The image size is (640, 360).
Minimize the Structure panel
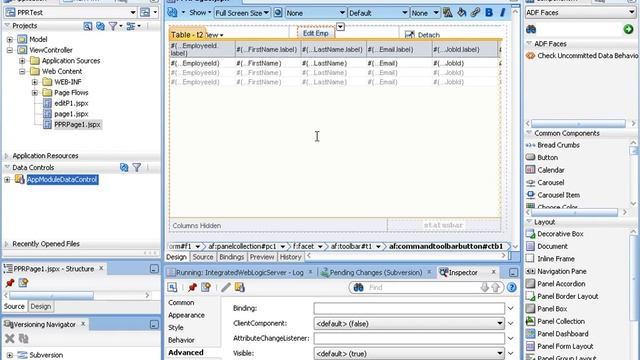coord(154,269)
